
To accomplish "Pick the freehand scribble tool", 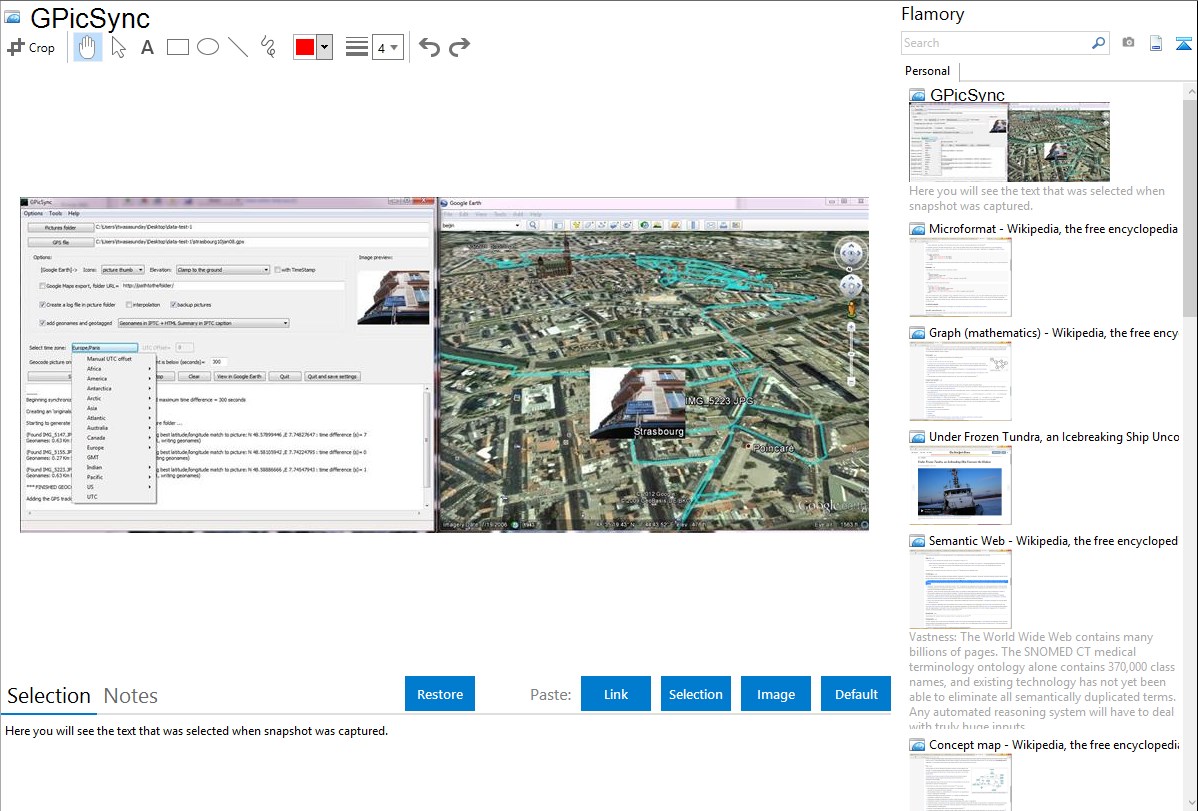I will pyautogui.click(x=268, y=47).
